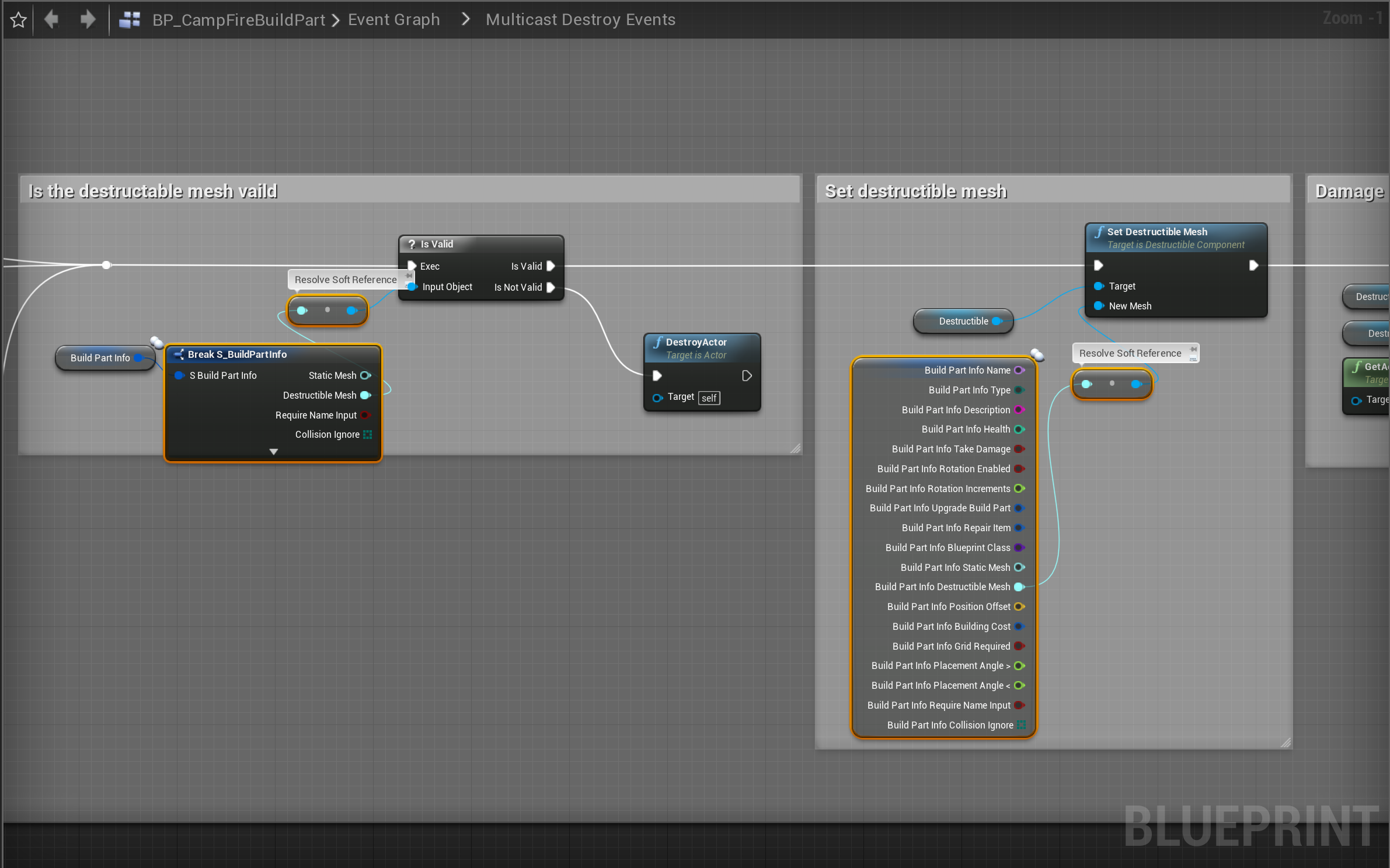Click the Is Not Valid exec pin
1390x868 pixels.
[551, 287]
